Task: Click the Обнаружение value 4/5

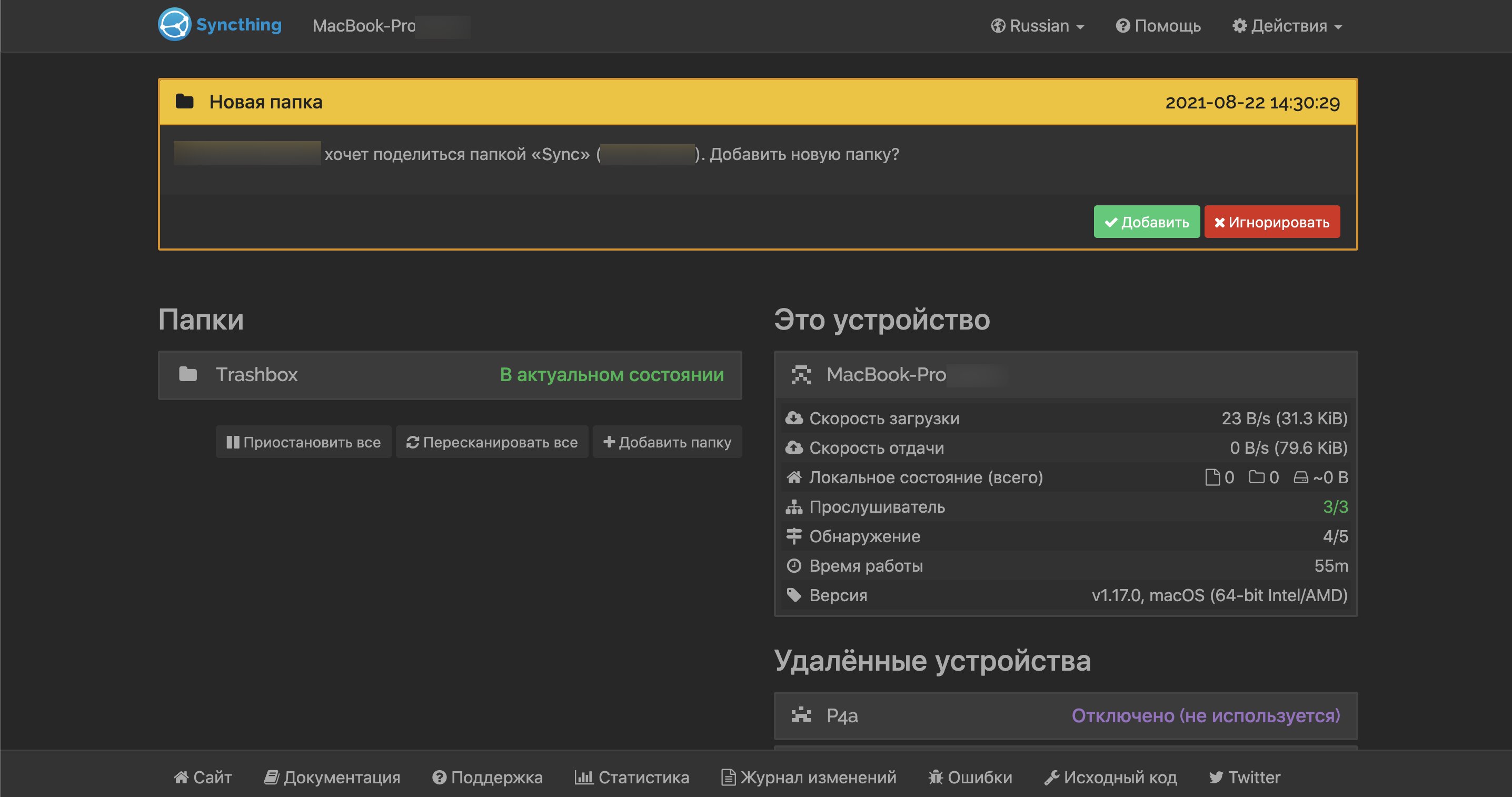Action: 1335,536
